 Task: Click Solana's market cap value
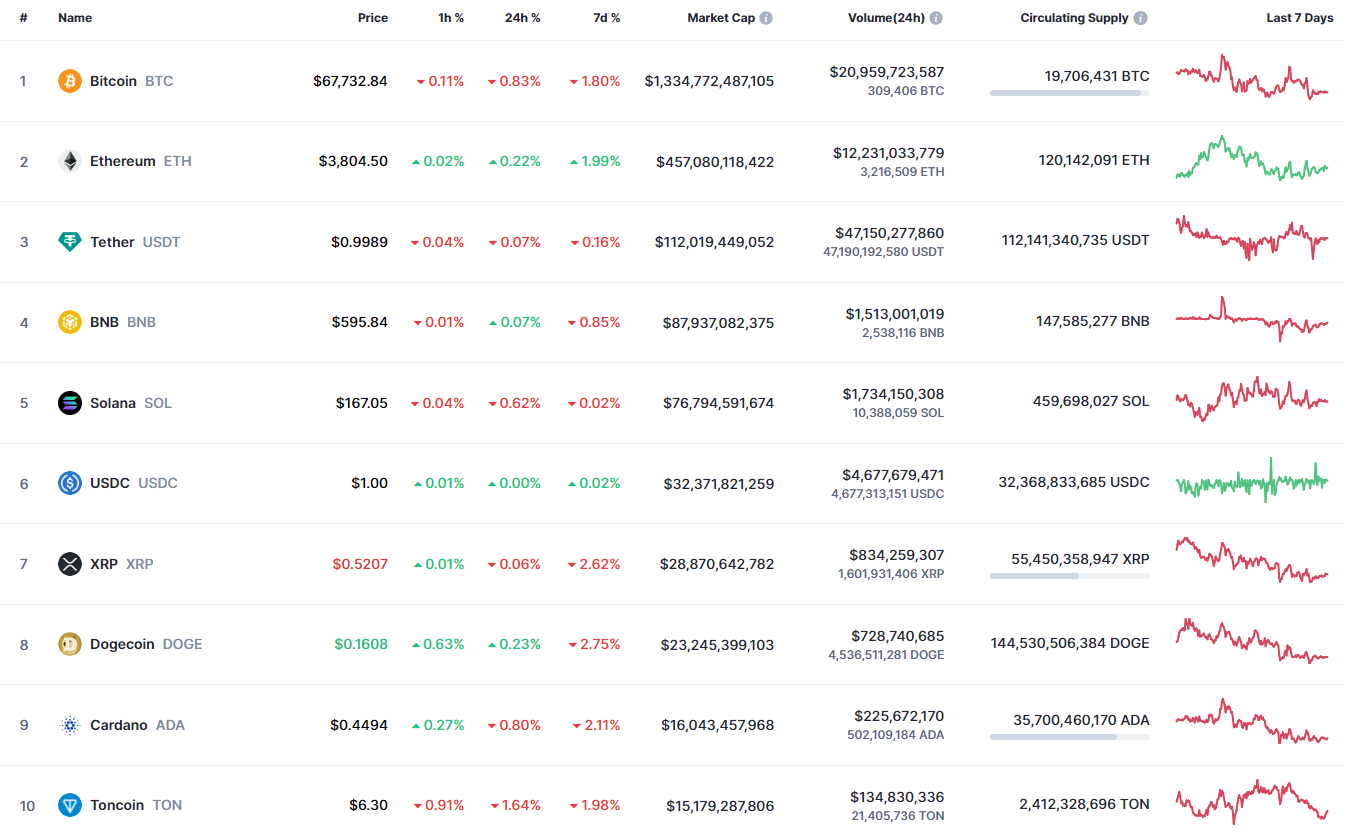718,403
